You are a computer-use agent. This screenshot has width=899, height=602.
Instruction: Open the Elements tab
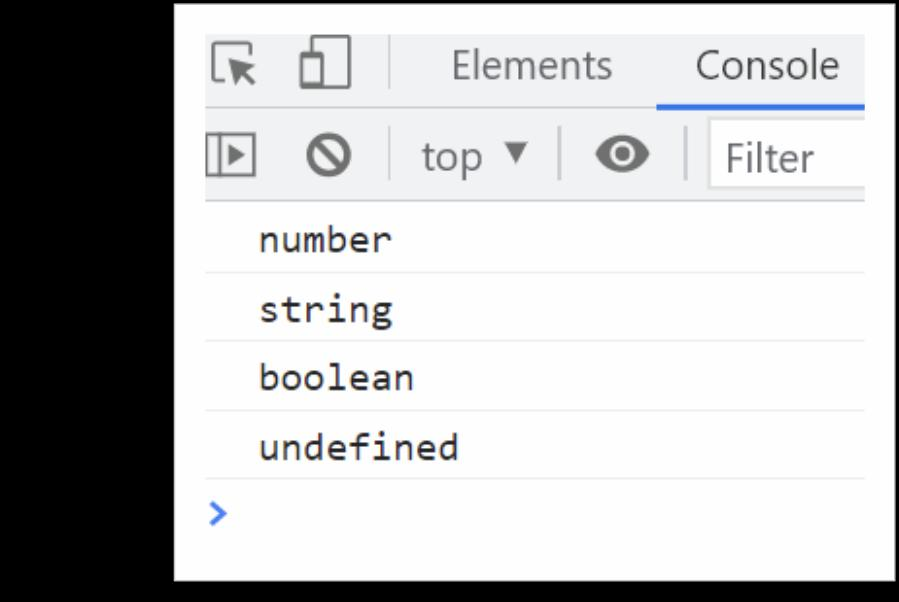531,66
